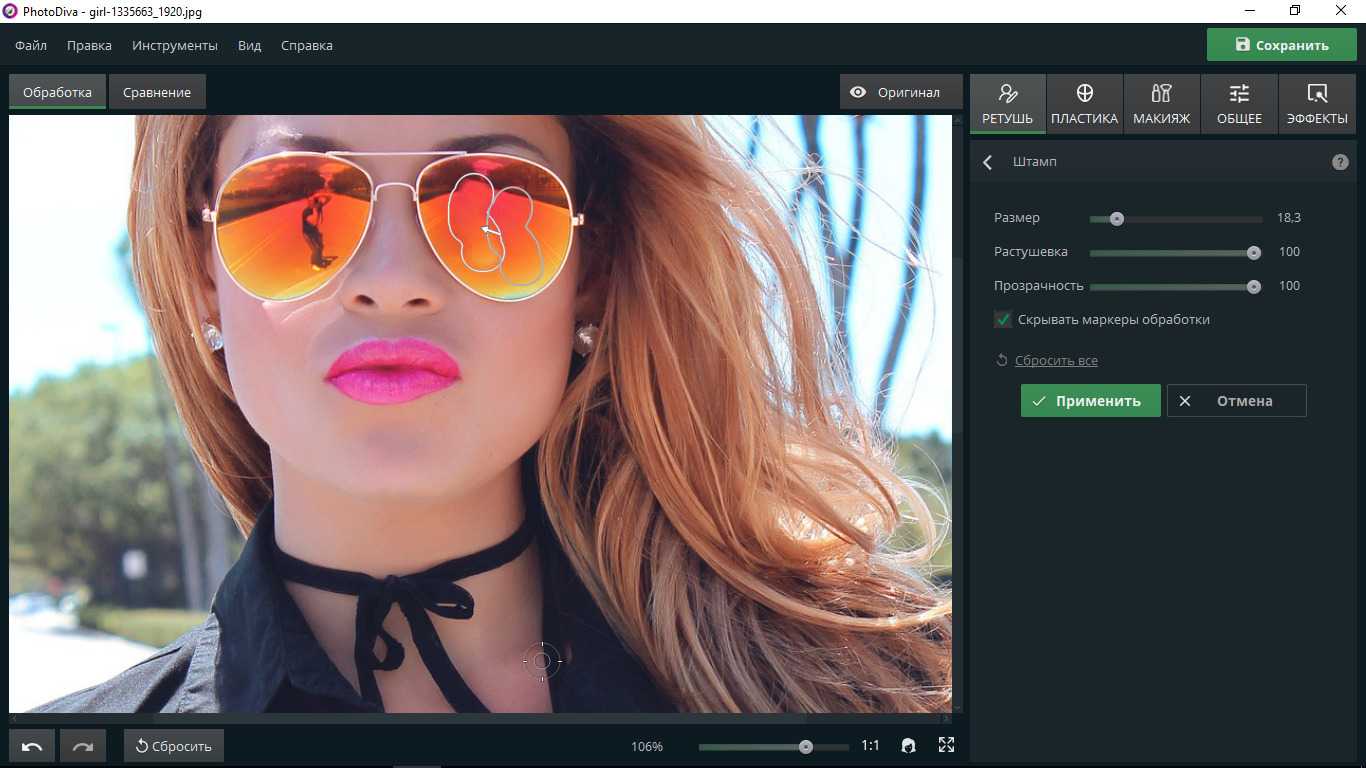Open the Макияж makeup panel

pyautogui.click(x=1161, y=104)
